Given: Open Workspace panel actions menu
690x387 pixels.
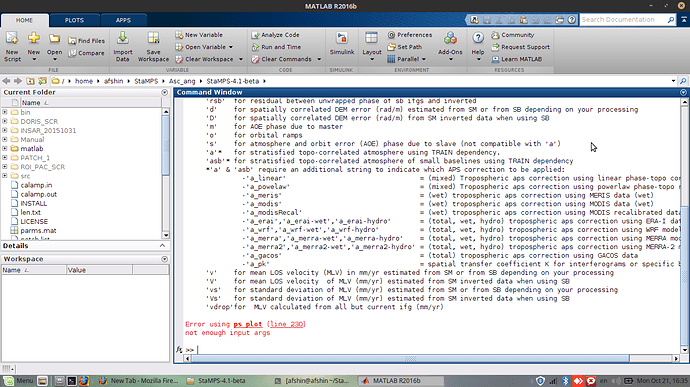Looking at the screenshot, I should click(x=165, y=259).
